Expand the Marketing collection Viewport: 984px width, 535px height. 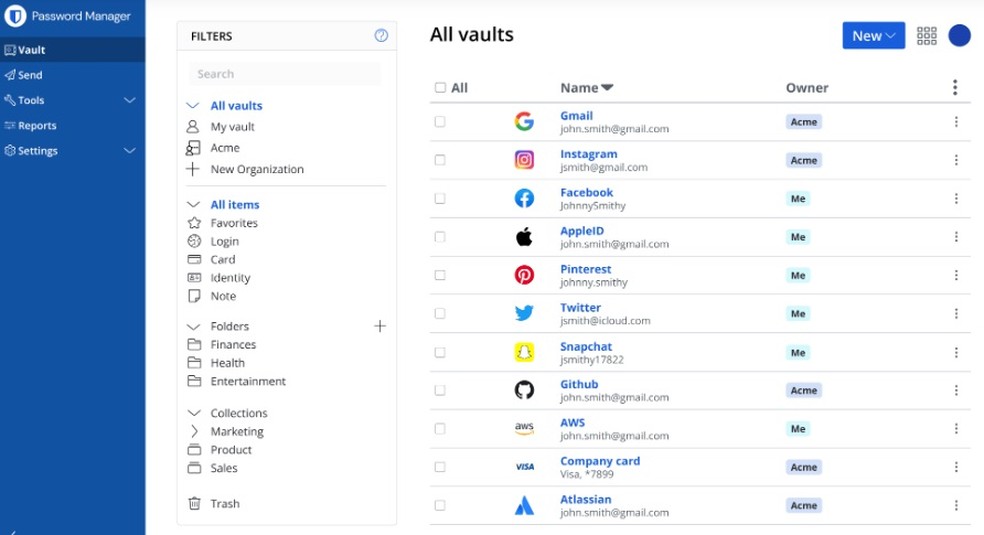(194, 432)
